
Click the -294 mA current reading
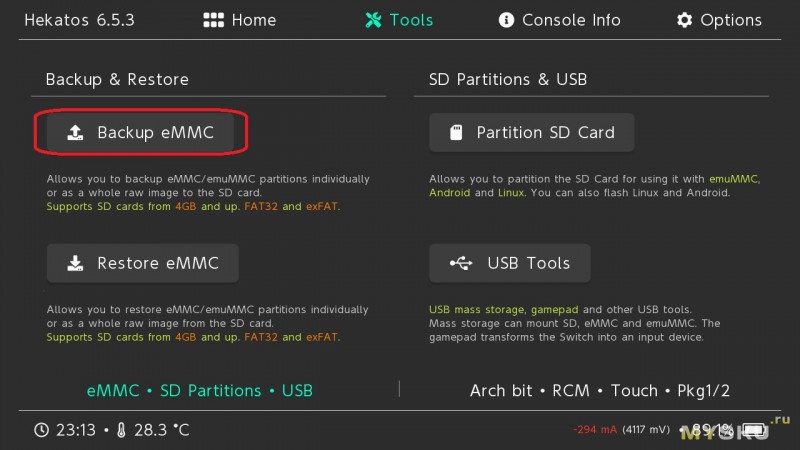[x=595, y=430]
